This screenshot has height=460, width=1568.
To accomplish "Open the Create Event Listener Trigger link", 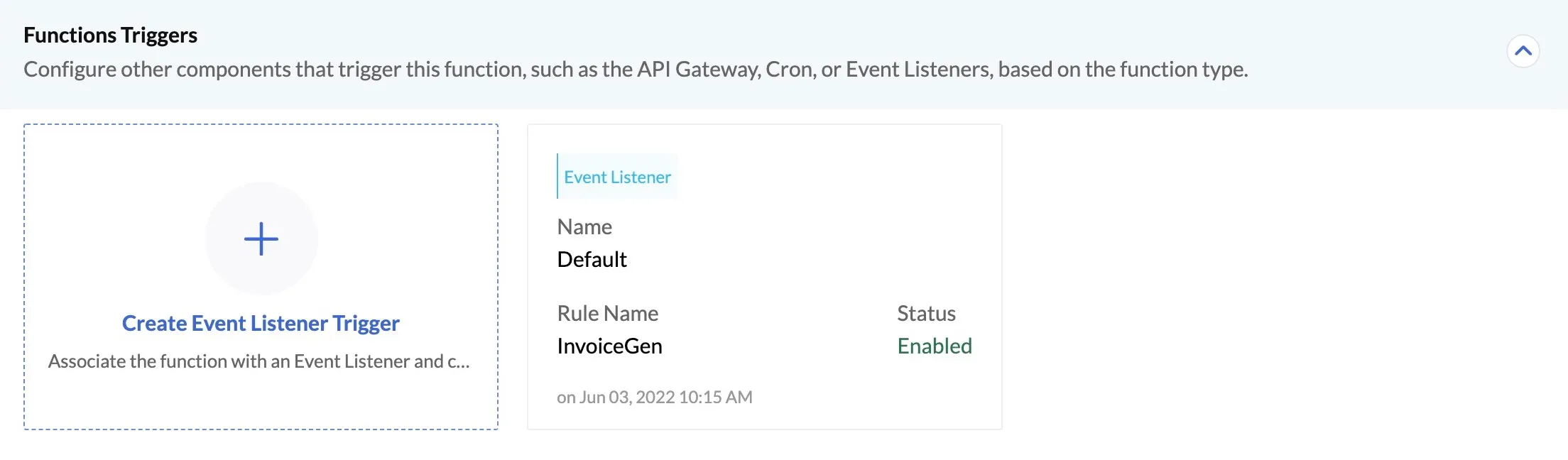I will pyautogui.click(x=261, y=323).
